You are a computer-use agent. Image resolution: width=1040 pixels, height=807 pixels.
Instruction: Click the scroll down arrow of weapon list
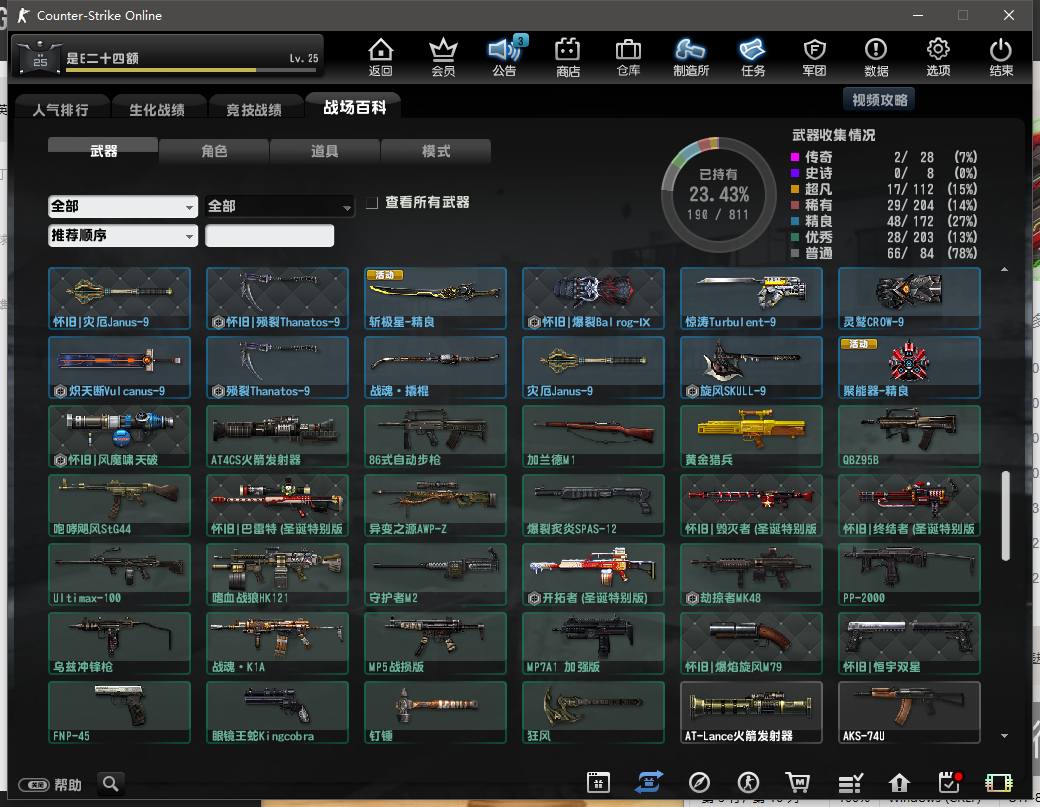(1004, 735)
